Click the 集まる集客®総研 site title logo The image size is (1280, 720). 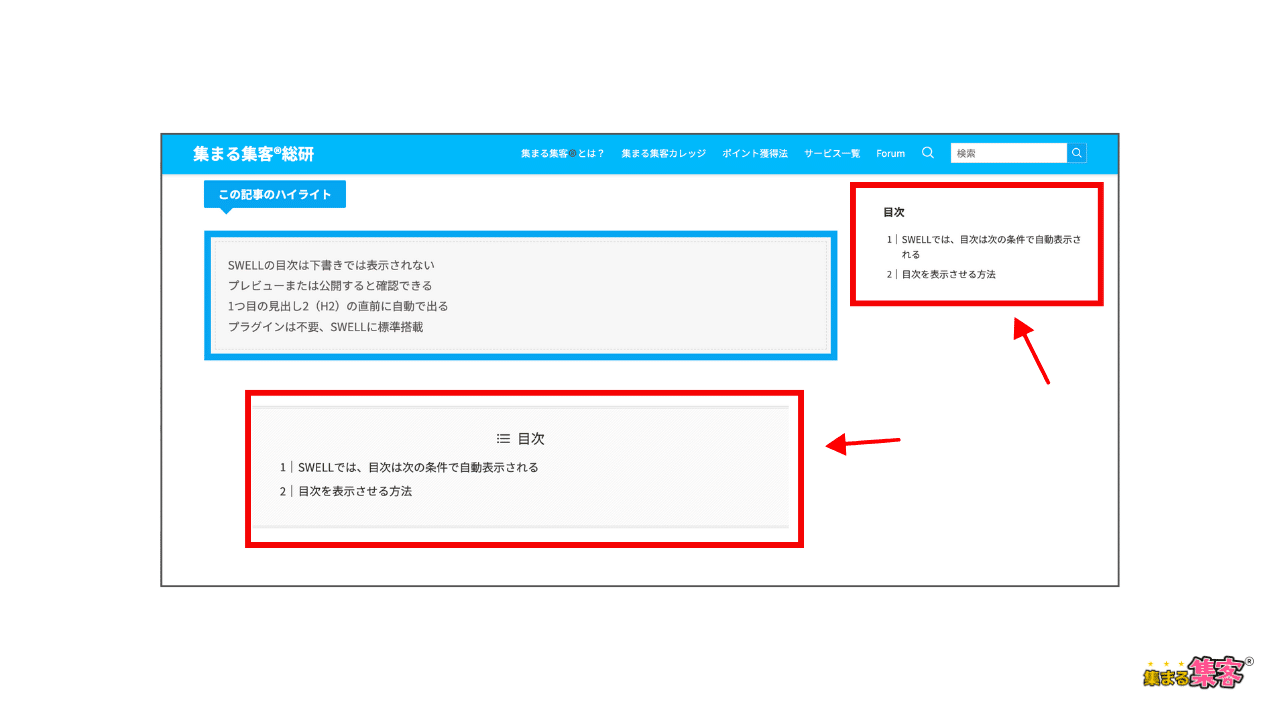tap(254, 154)
